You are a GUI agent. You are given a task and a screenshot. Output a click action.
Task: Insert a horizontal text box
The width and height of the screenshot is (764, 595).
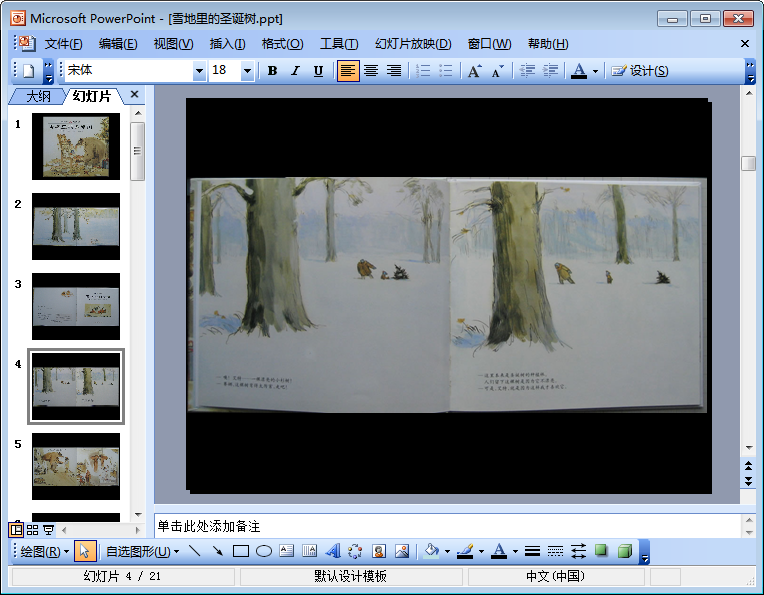286,551
